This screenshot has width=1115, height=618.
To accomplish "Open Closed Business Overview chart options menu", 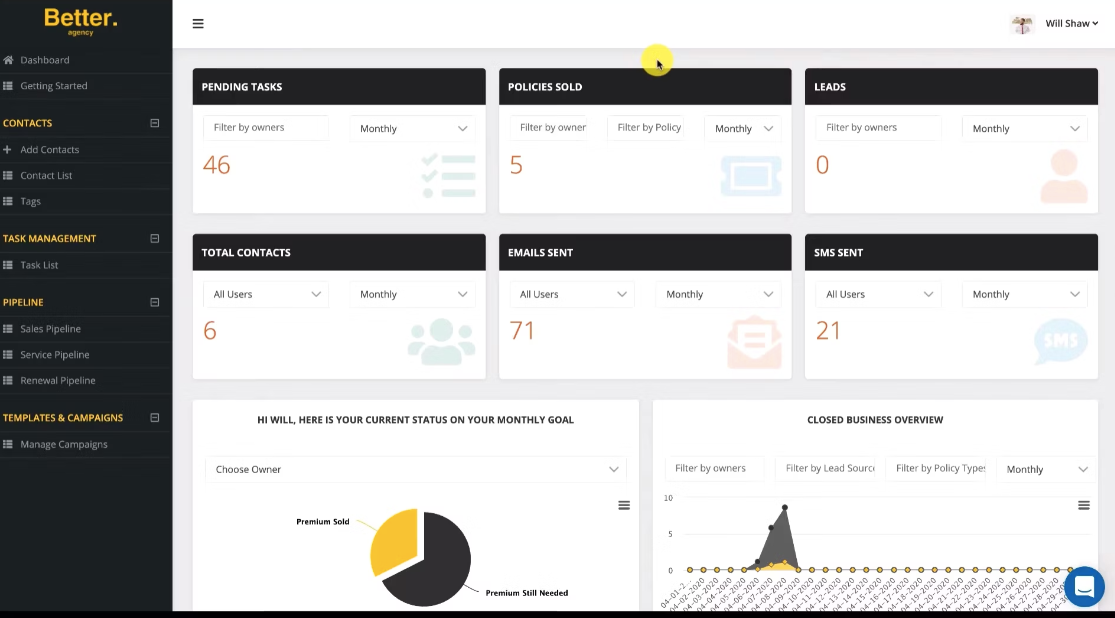I will [1083, 505].
